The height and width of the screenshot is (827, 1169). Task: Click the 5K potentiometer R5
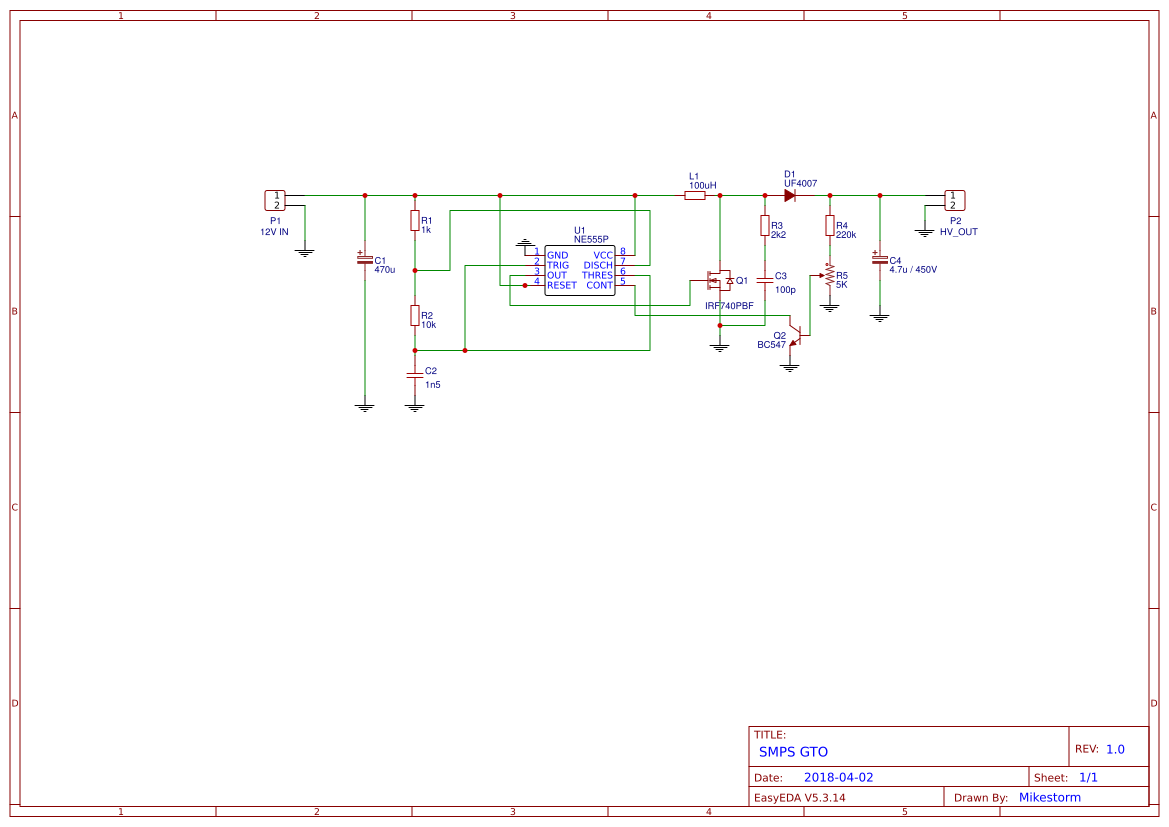[x=829, y=278]
